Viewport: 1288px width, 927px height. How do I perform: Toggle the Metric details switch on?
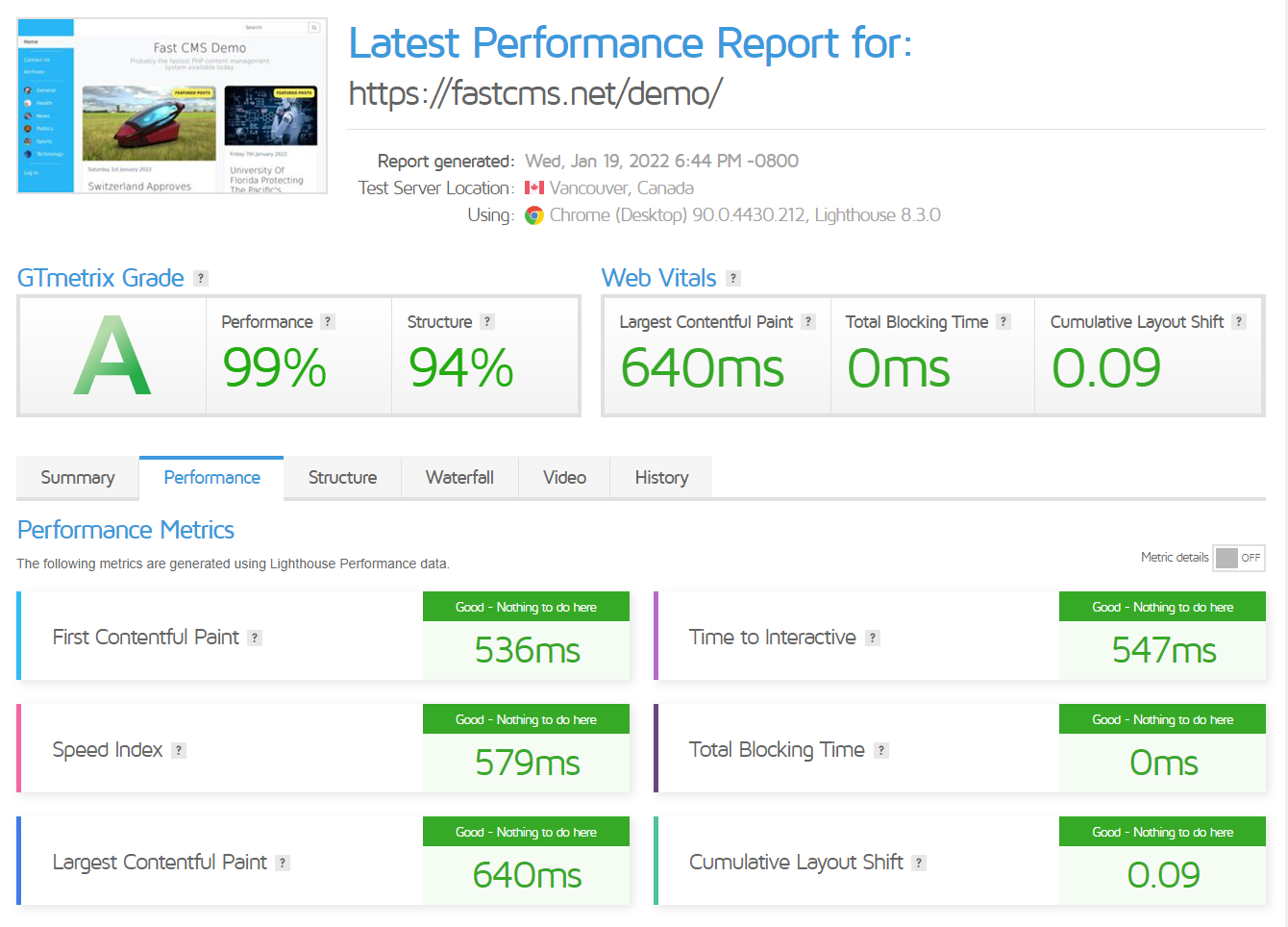pyautogui.click(x=1239, y=558)
